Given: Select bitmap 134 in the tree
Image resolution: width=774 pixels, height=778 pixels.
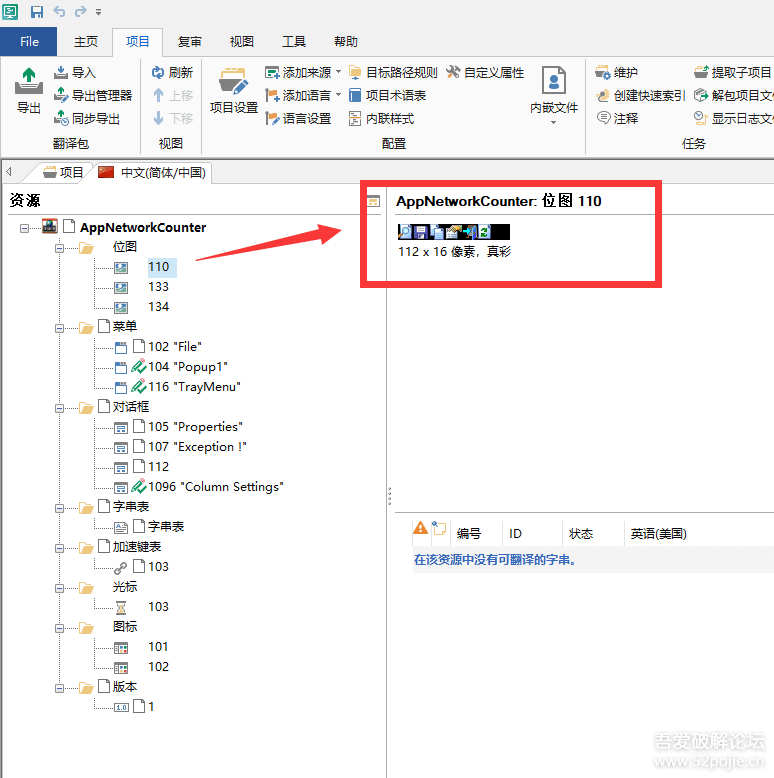Looking at the screenshot, I should tap(158, 307).
